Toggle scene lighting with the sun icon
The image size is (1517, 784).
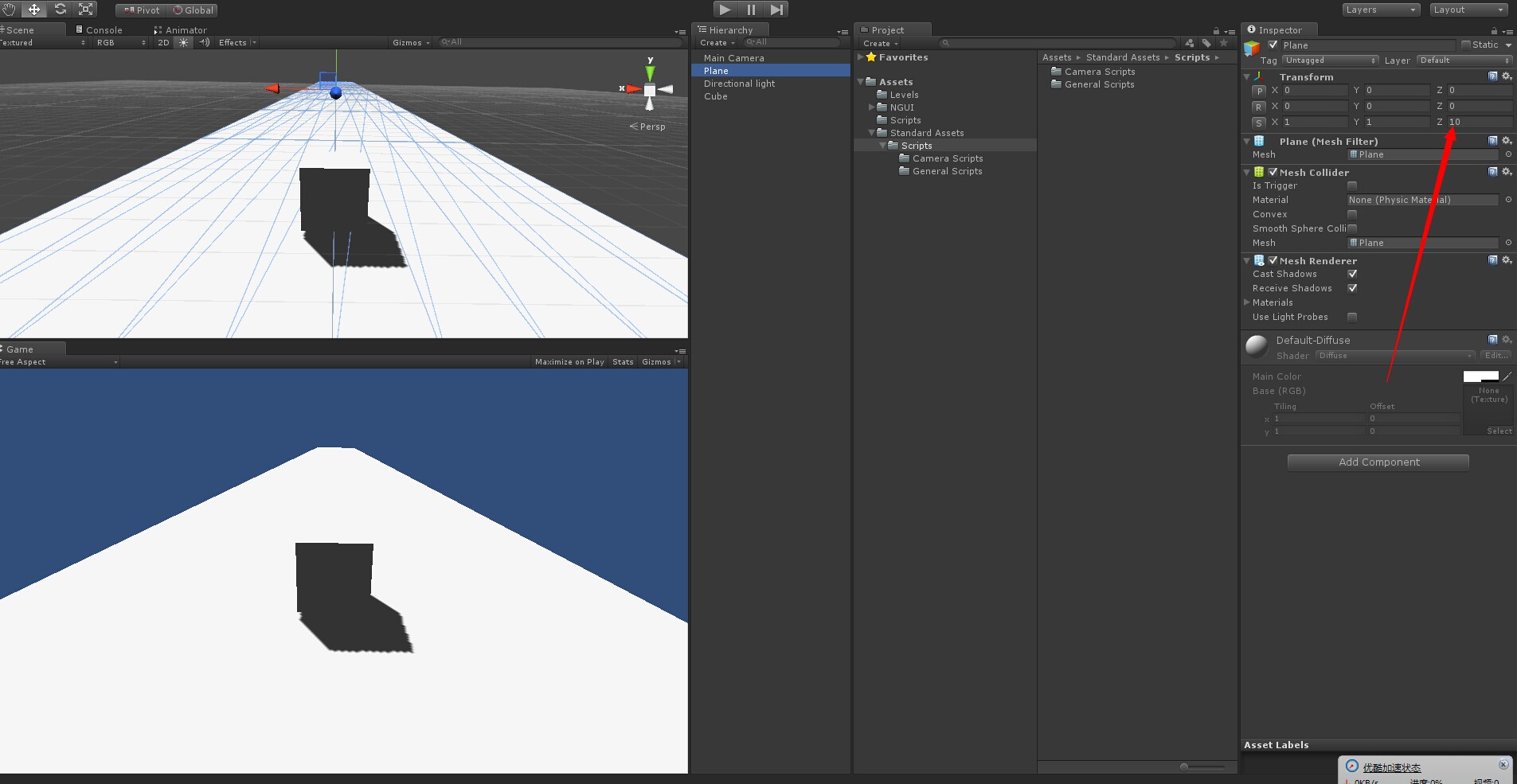[184, 42]
